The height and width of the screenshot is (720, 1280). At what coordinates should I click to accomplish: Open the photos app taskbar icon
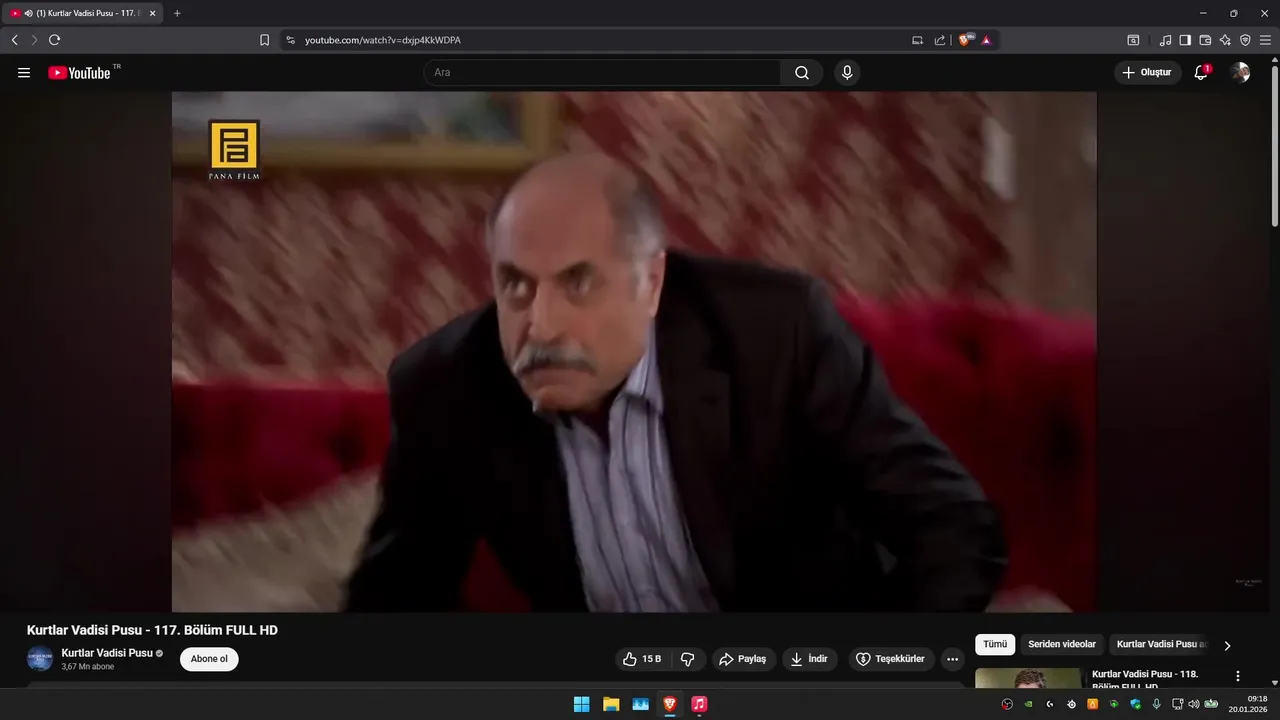tap(640, 704)
